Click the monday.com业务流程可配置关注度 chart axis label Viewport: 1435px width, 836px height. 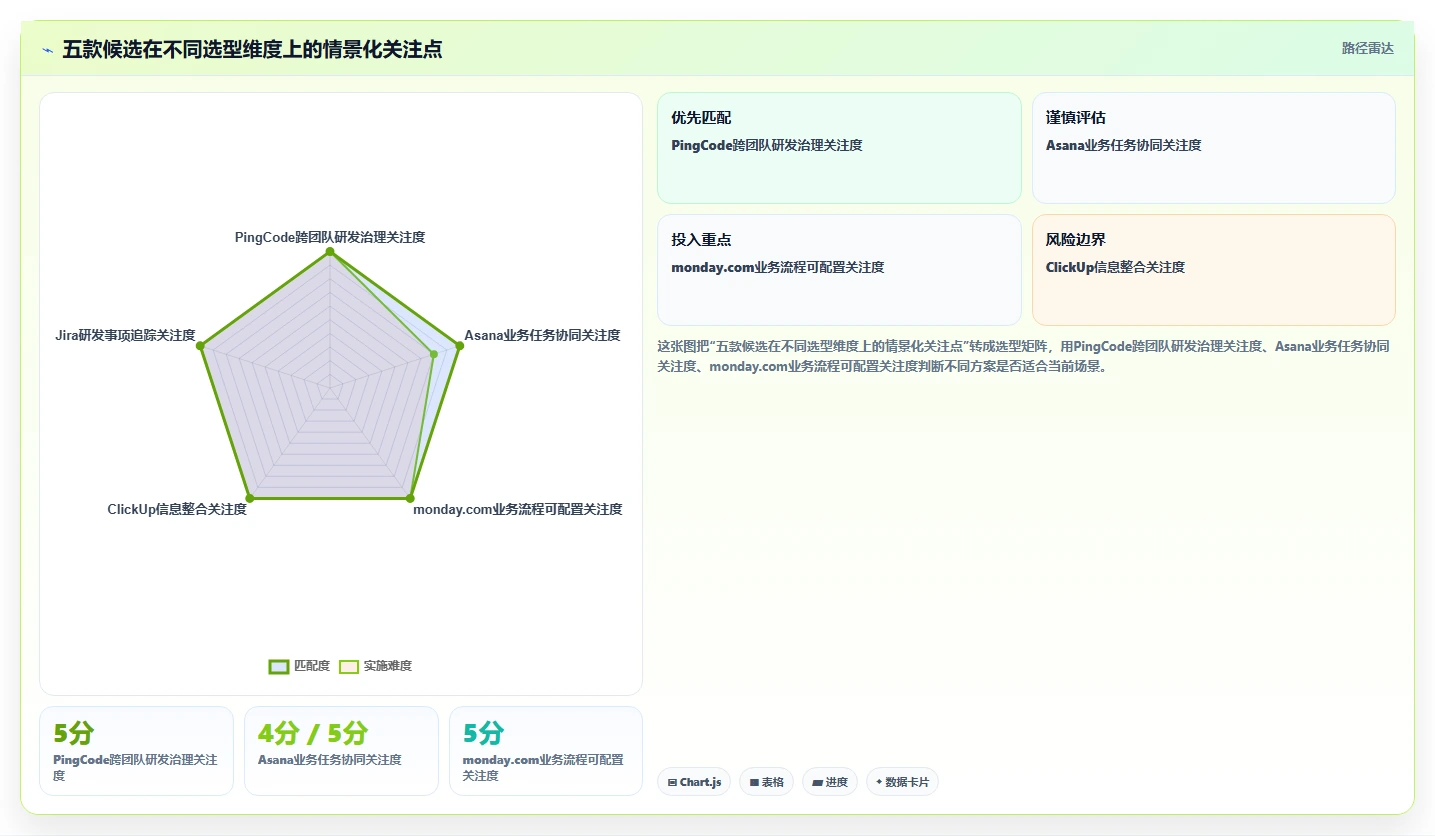click(518, 509)
